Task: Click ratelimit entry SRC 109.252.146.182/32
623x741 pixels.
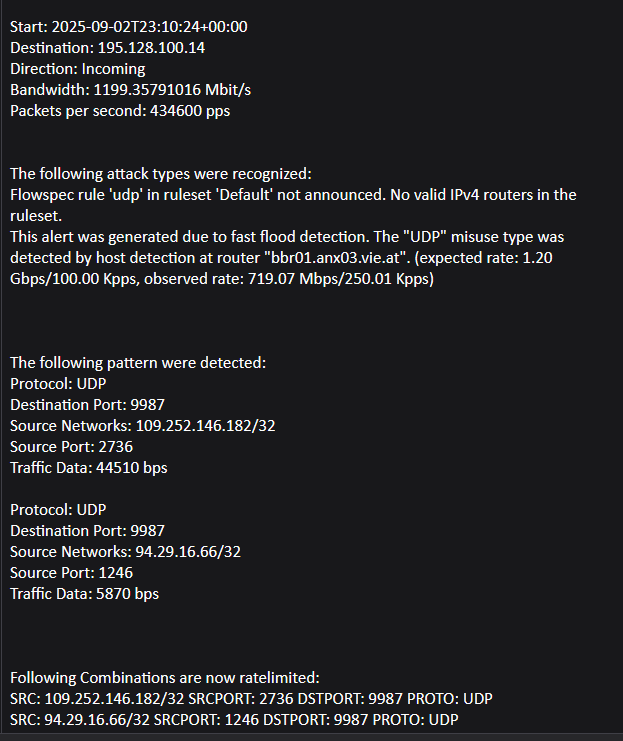Action: (x=251, y=699)
